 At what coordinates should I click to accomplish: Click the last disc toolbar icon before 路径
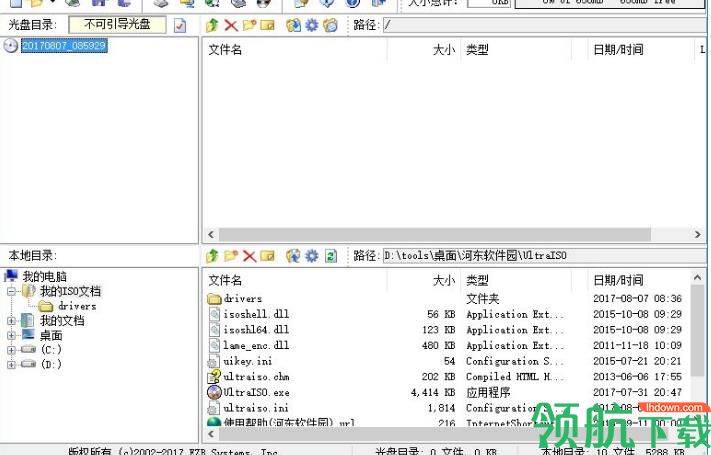pos(330,25)
